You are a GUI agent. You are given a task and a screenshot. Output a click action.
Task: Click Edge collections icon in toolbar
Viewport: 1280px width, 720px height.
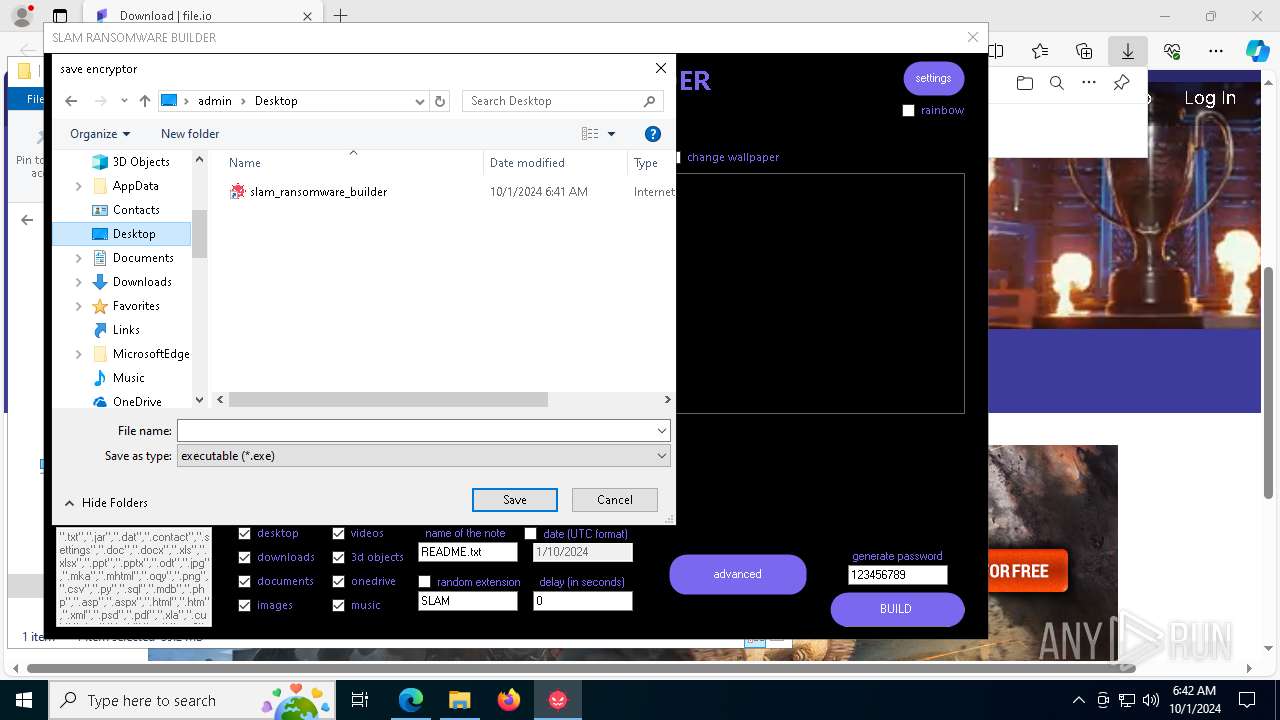(x=1084, y=51)
